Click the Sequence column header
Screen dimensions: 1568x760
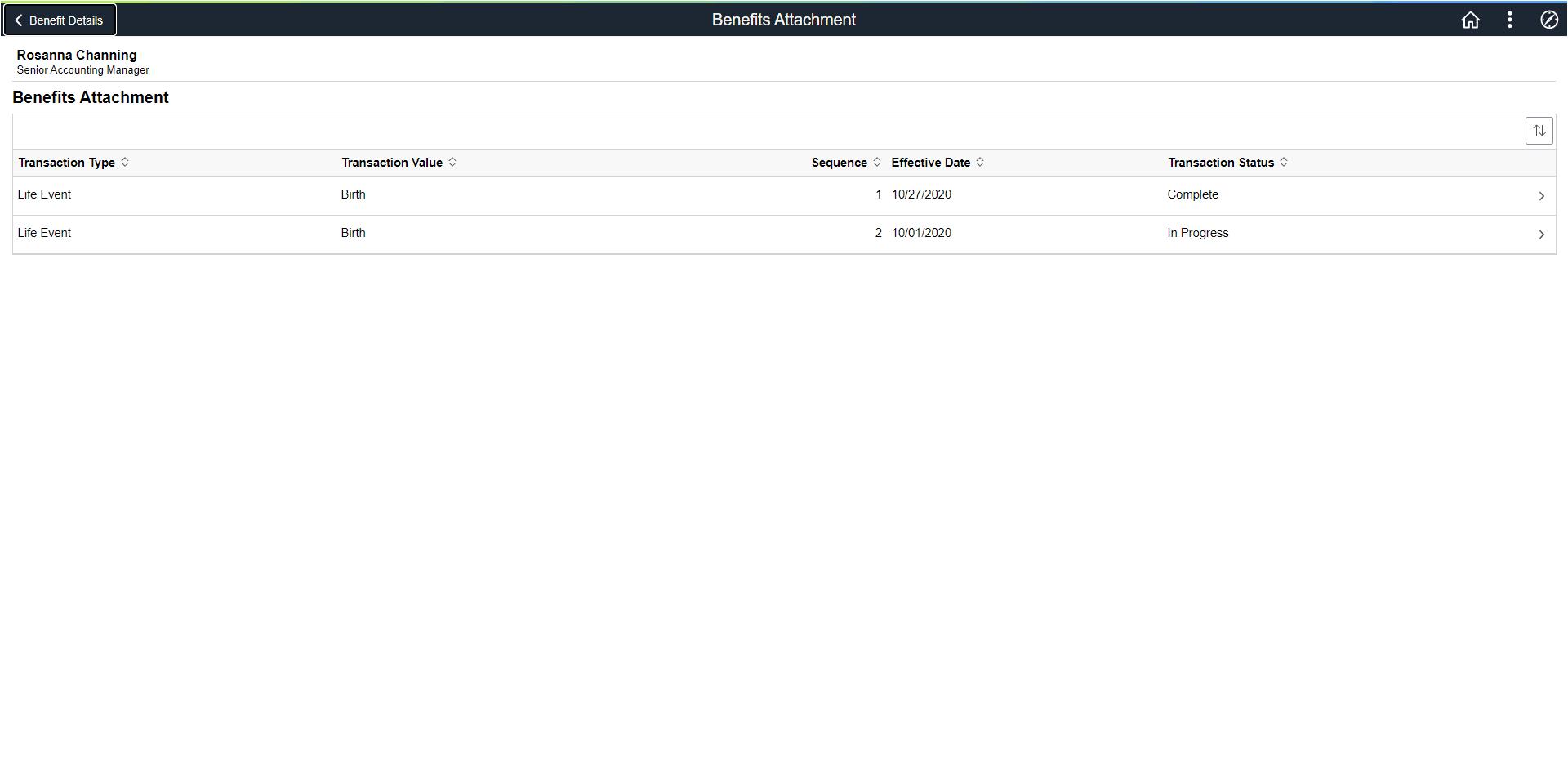click(838, 162)
